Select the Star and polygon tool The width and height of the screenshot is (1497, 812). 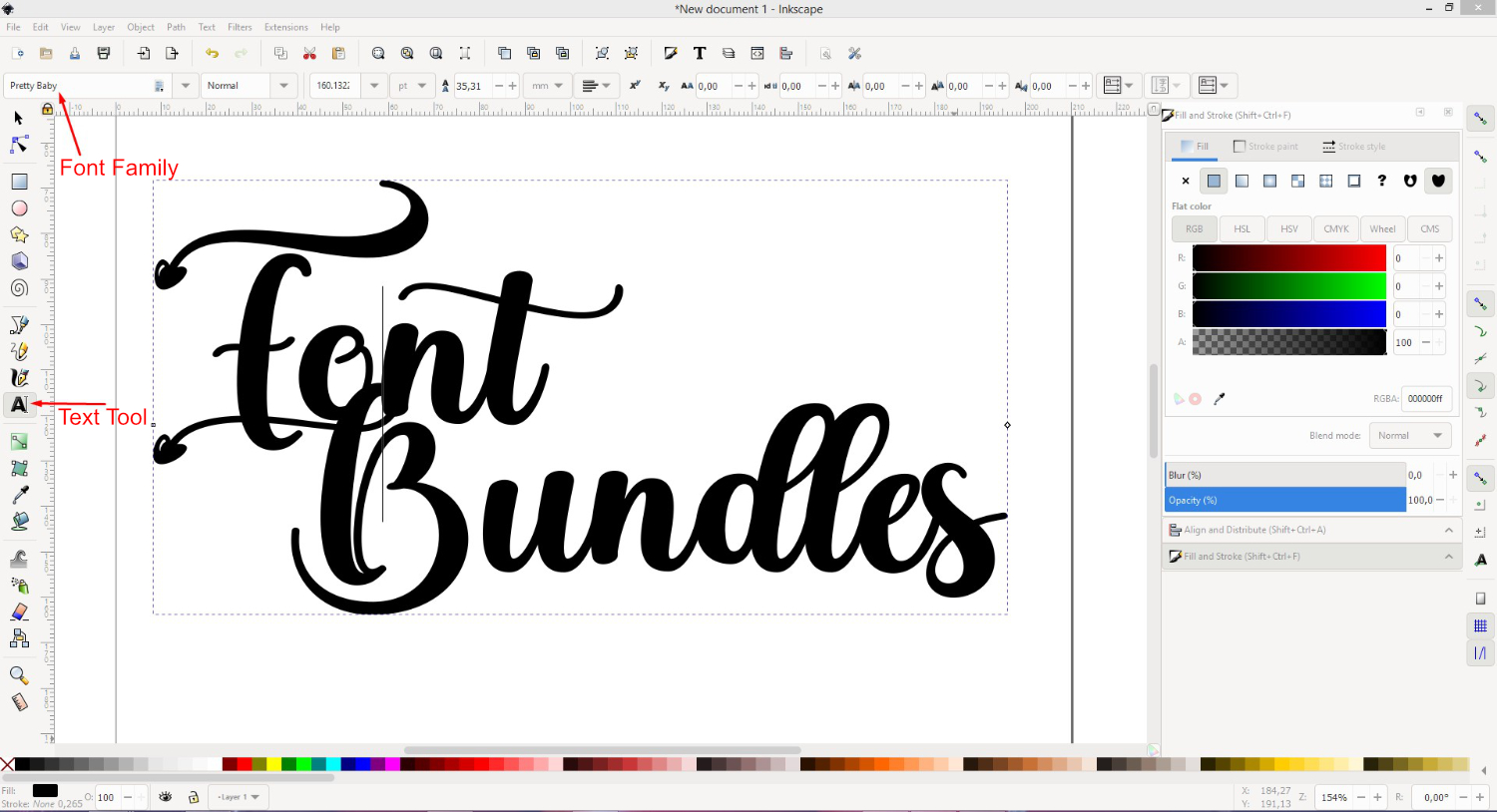tap(19, 235)
